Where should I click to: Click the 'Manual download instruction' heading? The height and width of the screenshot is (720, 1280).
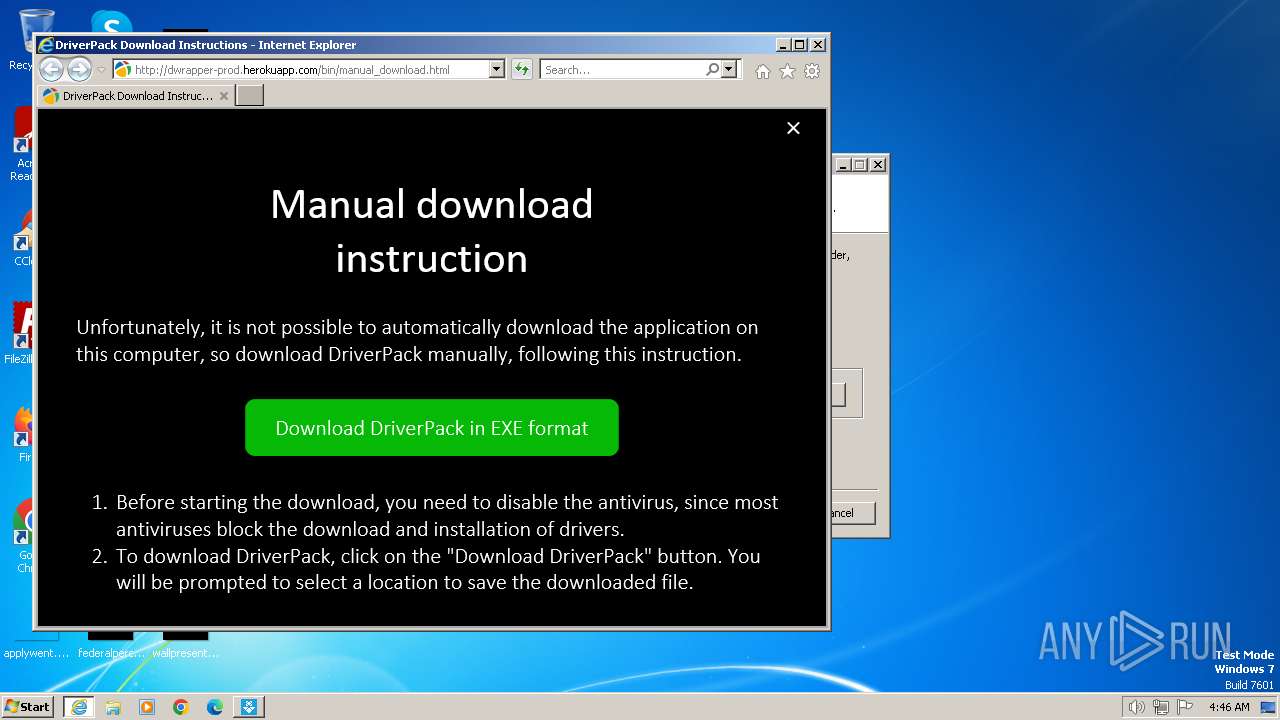(432, 231)
